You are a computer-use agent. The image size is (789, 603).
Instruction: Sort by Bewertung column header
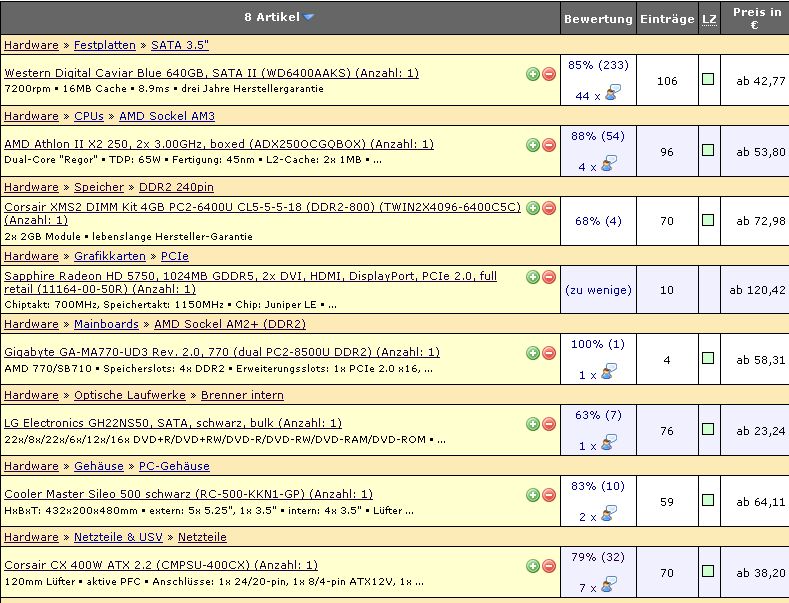click(598, 19)
